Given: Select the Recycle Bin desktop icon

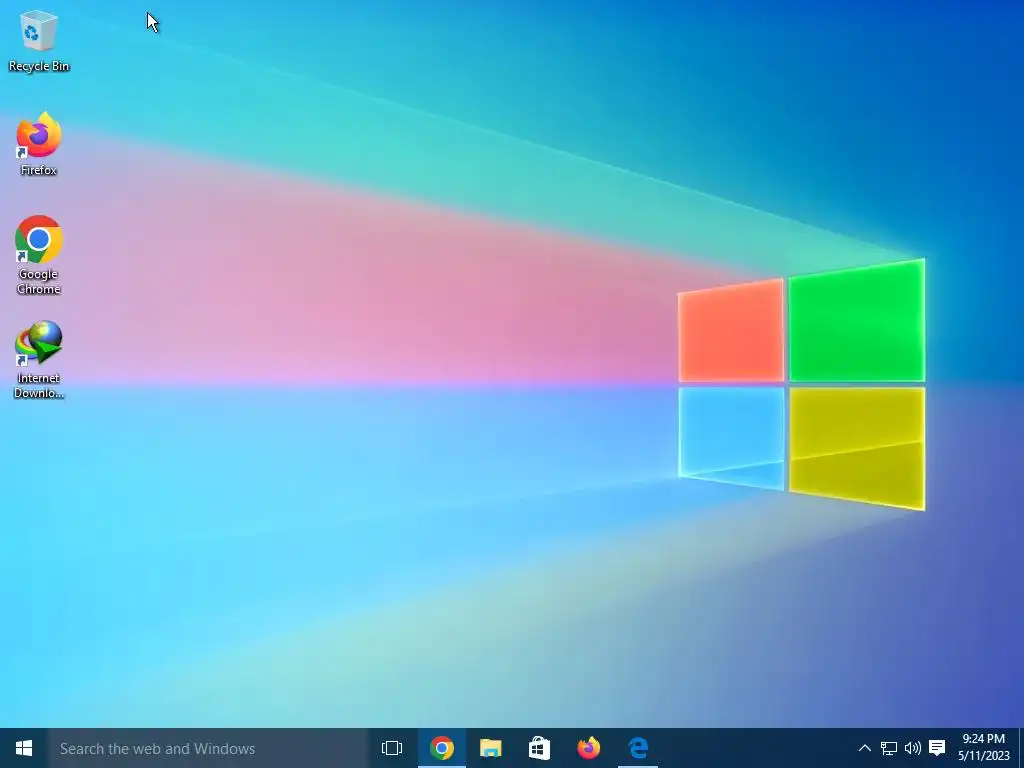Looking at the screenshot, I should click(39, 40).
